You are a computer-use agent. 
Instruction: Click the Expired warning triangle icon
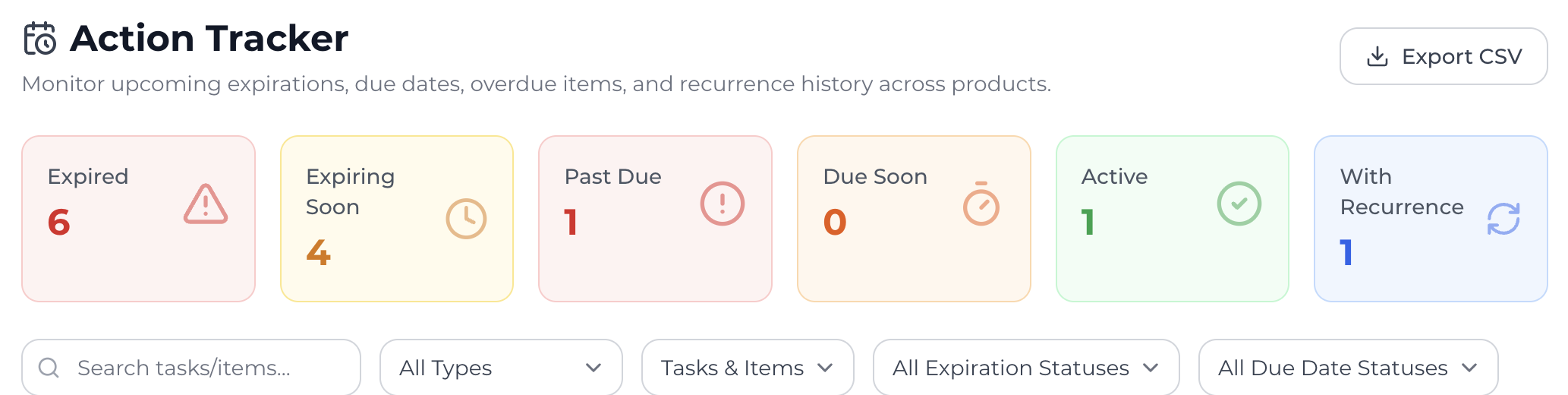coord(206,204)
